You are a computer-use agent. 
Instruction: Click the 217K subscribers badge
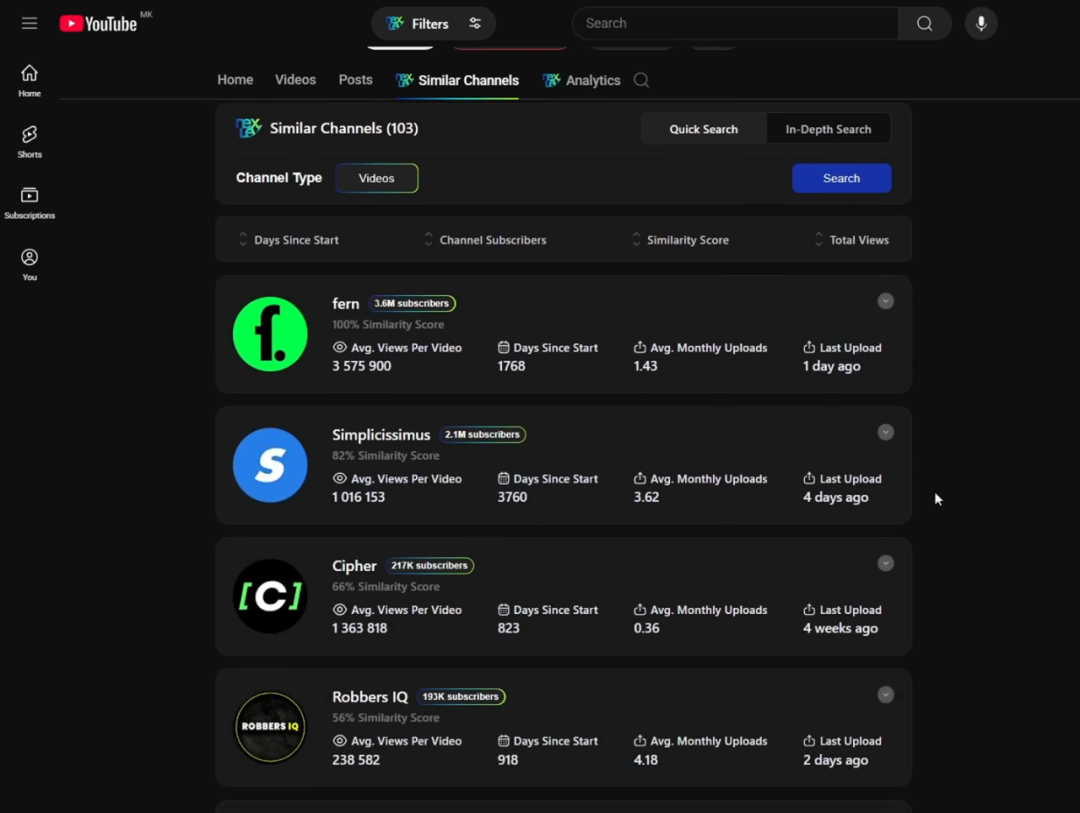[x=429, y=565]
